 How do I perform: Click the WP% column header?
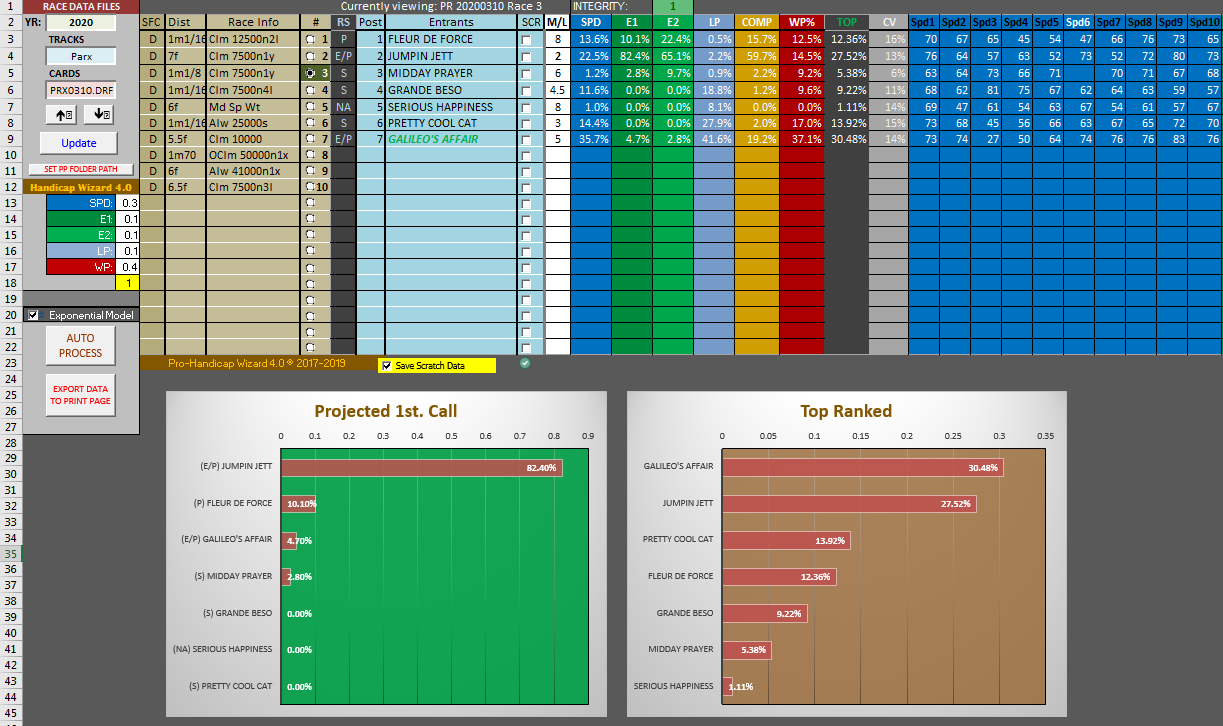click(x=801, y=22)
